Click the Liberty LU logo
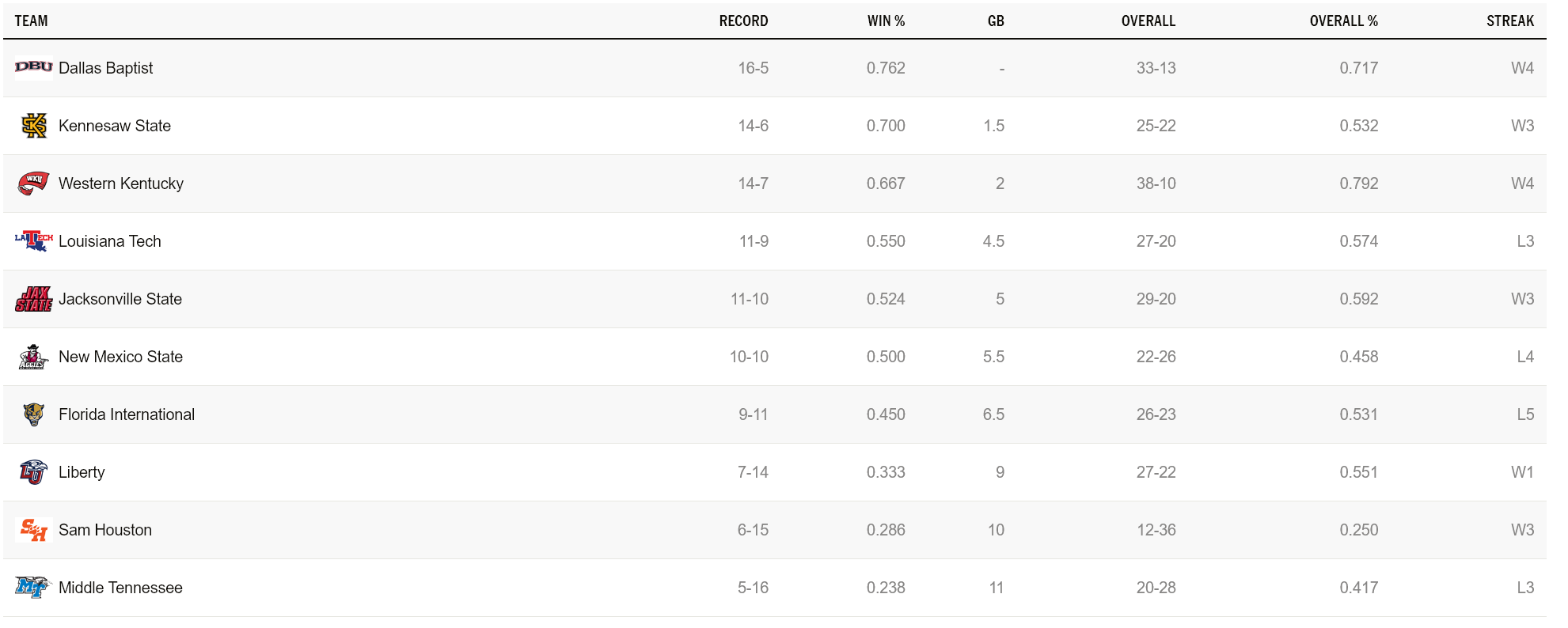This screenshot has width=1568, height=628. tap(34, 472)
